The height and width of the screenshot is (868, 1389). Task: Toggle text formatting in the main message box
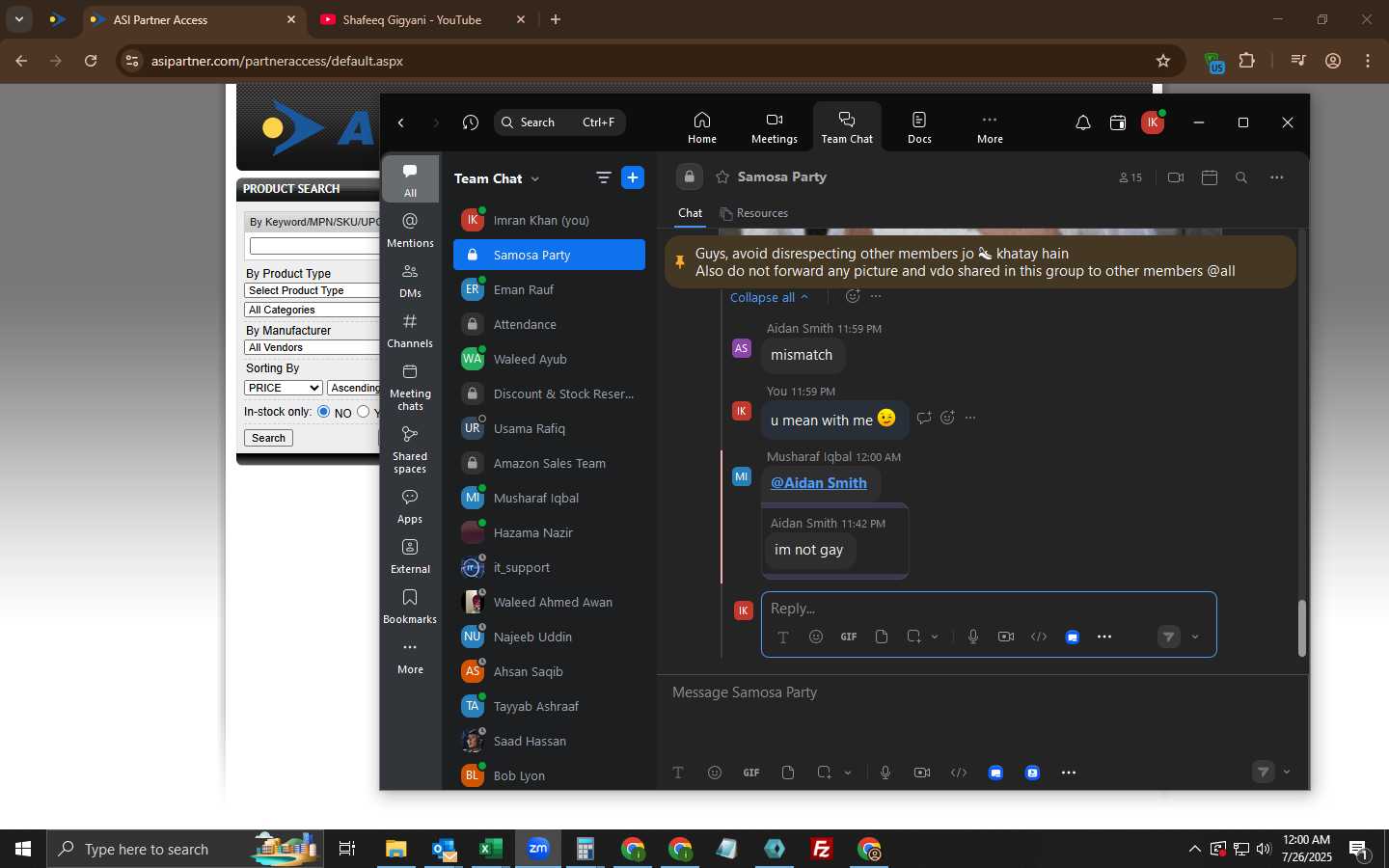[x=678, y=773]
